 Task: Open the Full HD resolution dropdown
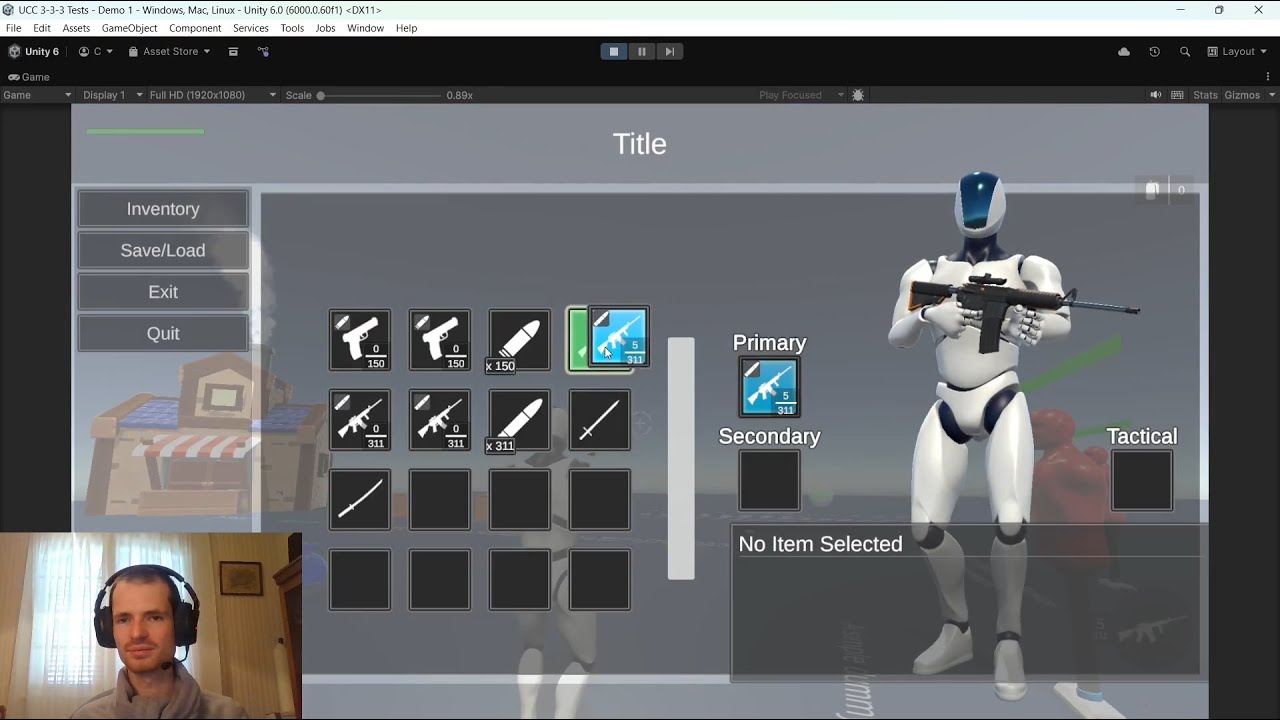pyautogui.click(x=212, y=95)
